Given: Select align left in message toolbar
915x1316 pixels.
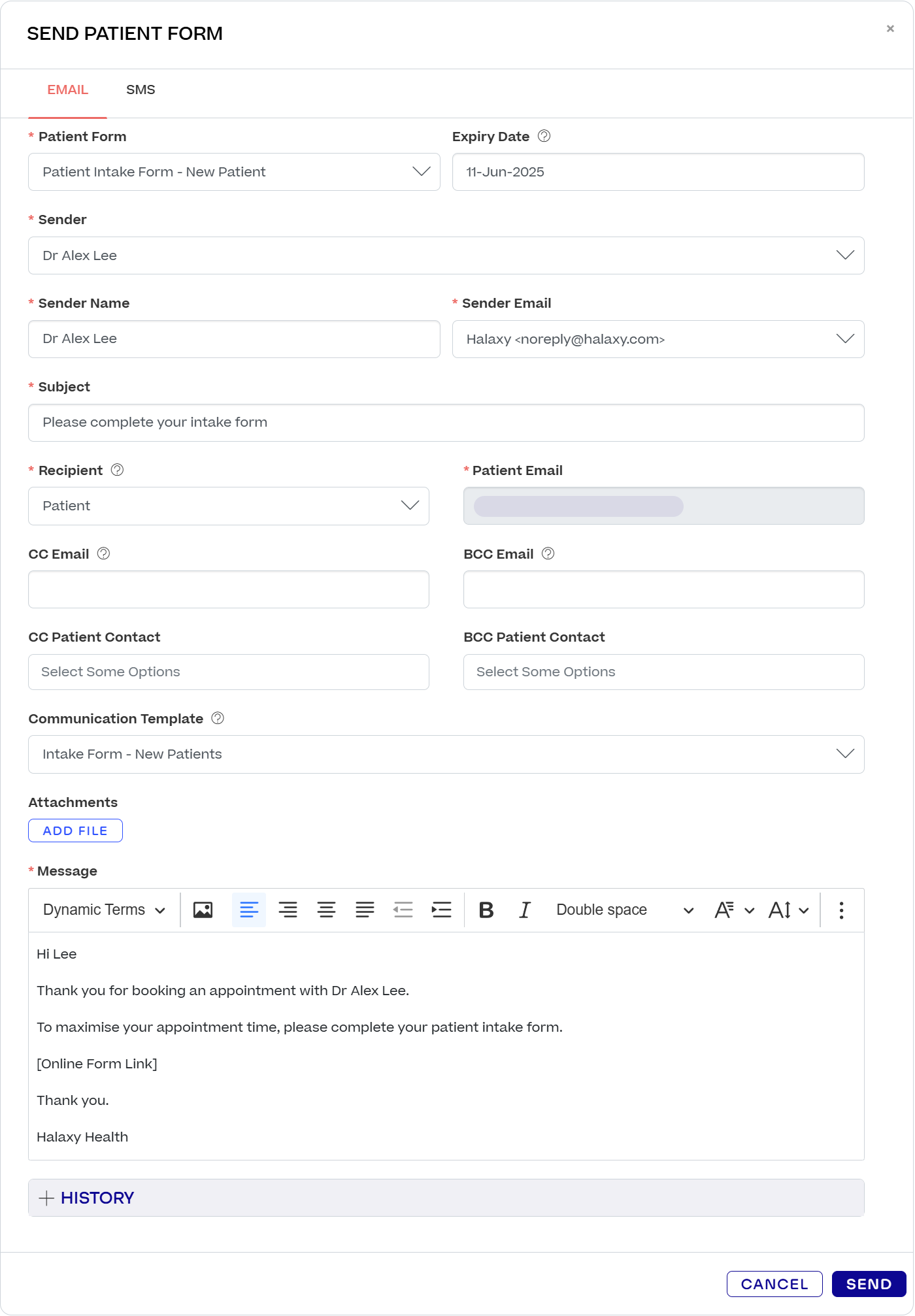Looking at the screenshot, I should click(x=249, y=910).
